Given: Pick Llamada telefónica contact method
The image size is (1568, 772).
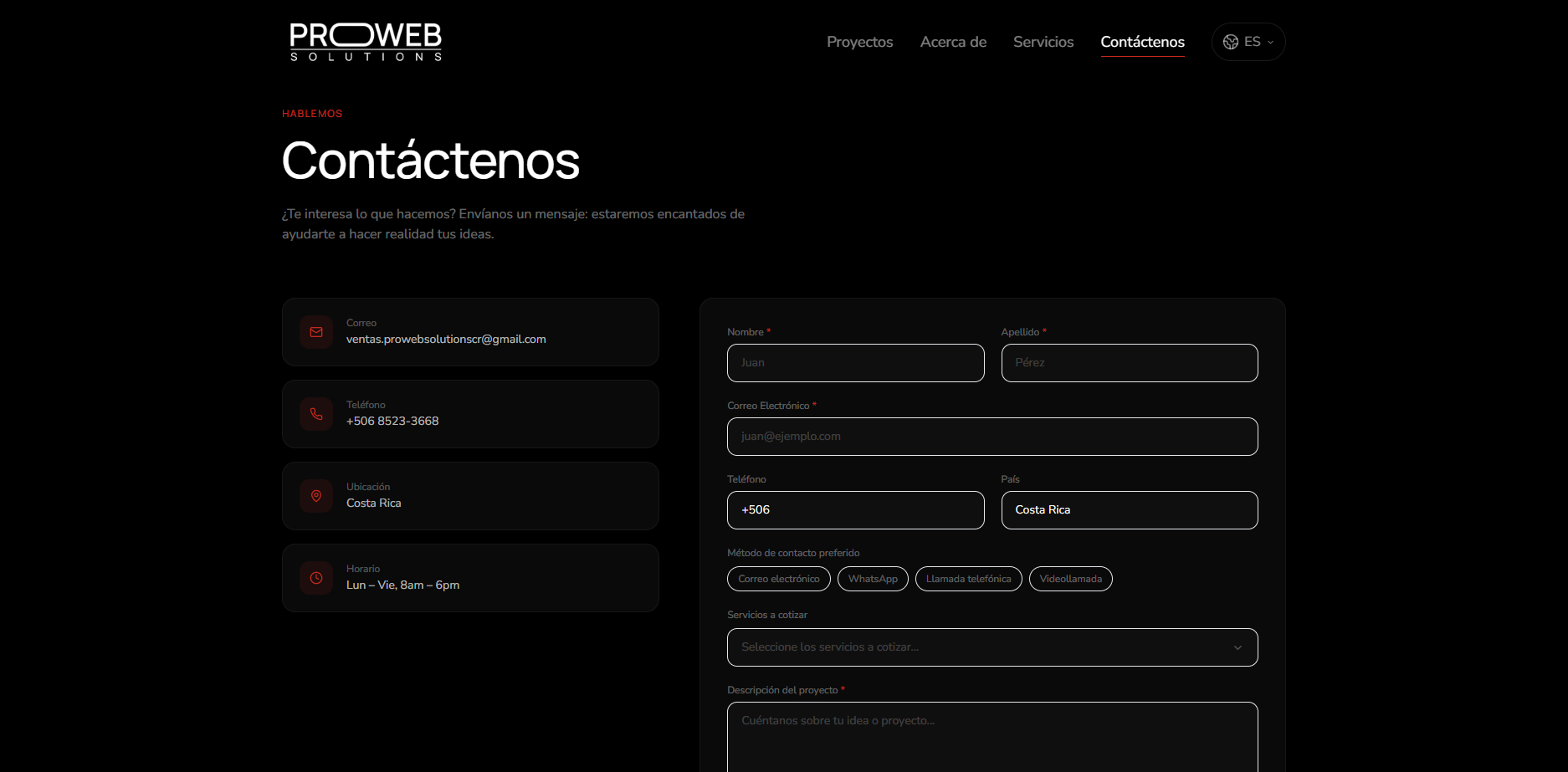Looking at the screenshot, I should coord(968,579).
